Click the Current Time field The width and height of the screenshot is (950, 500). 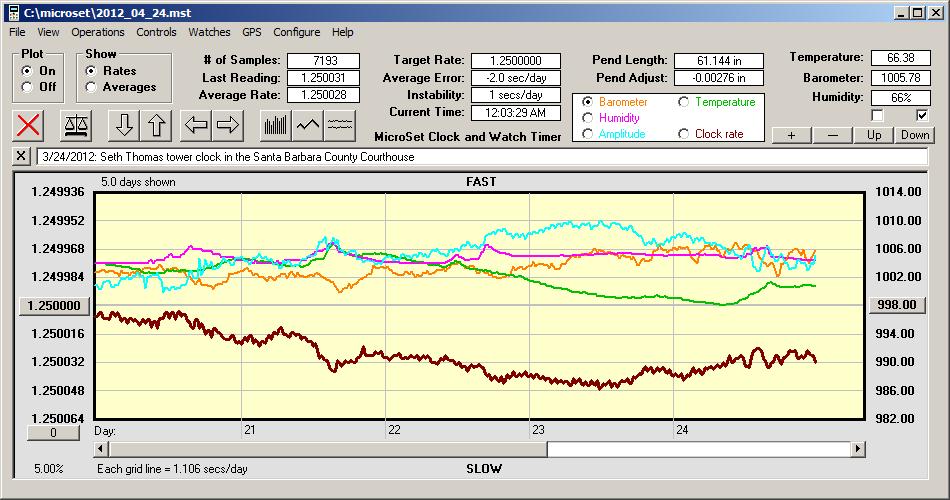point(516,112)
